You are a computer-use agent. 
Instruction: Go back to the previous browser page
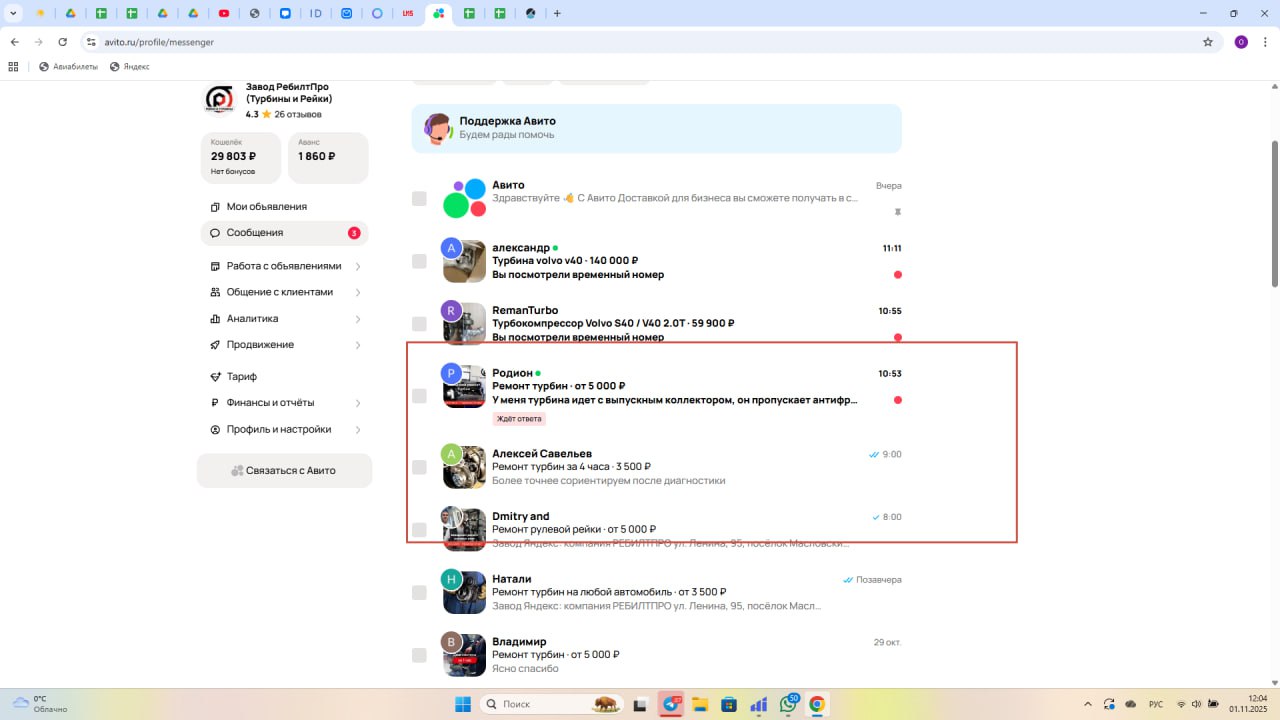click(x=14, y=42)
